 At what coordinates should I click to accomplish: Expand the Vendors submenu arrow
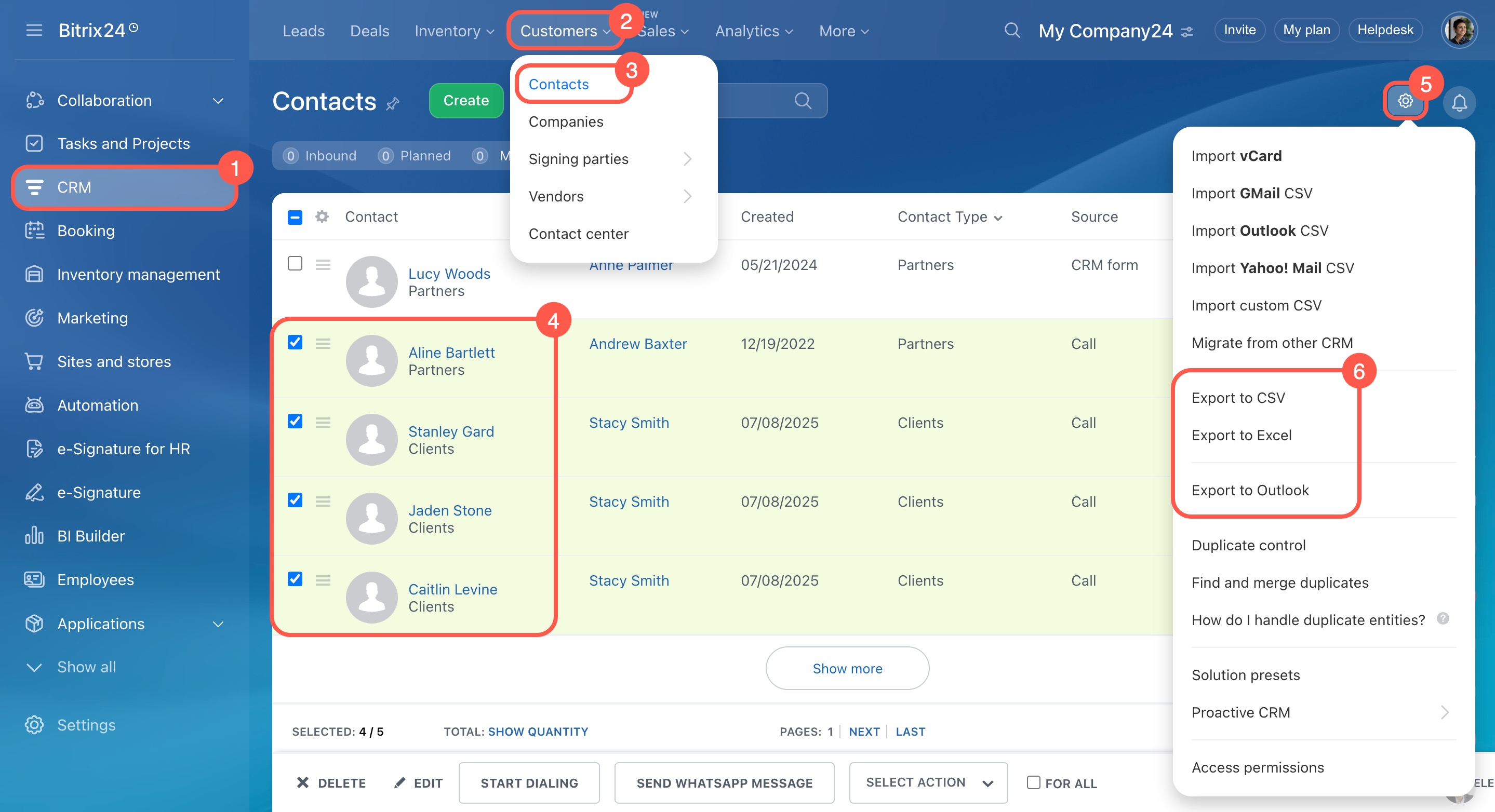pos(688,196)
